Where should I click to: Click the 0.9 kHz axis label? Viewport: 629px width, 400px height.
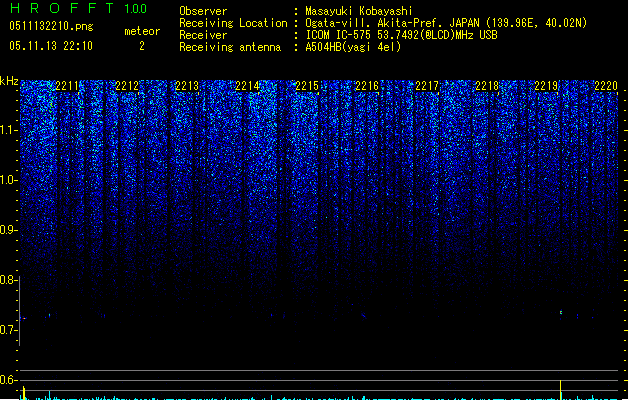8,230
